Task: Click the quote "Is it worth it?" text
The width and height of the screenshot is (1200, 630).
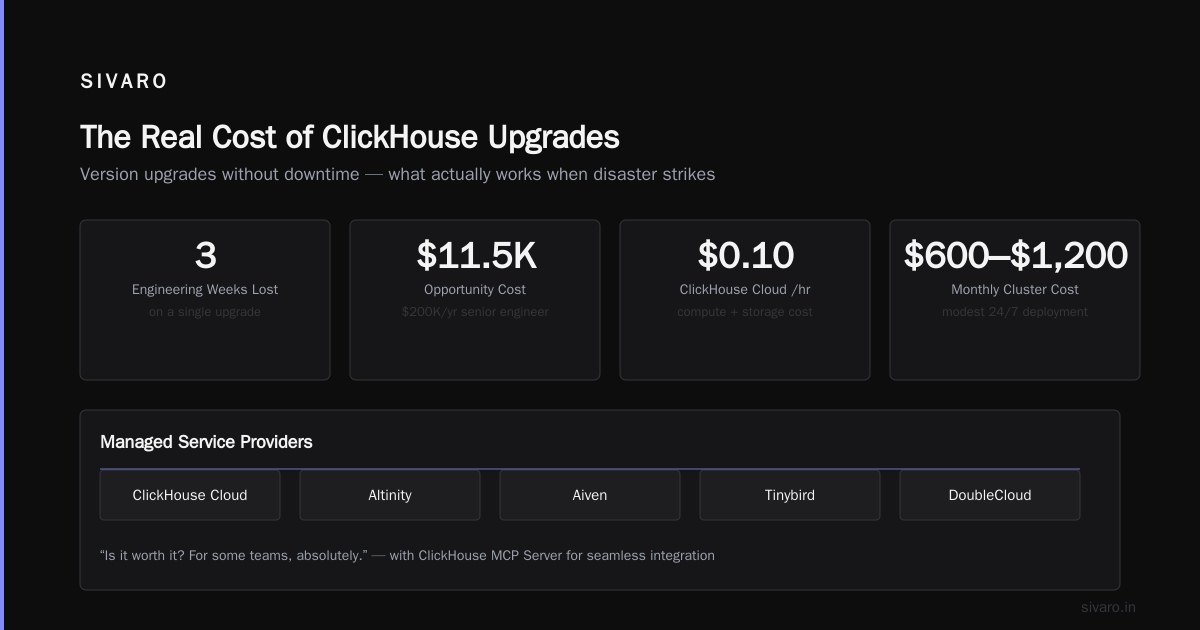Action: click(x=407, y=555)
